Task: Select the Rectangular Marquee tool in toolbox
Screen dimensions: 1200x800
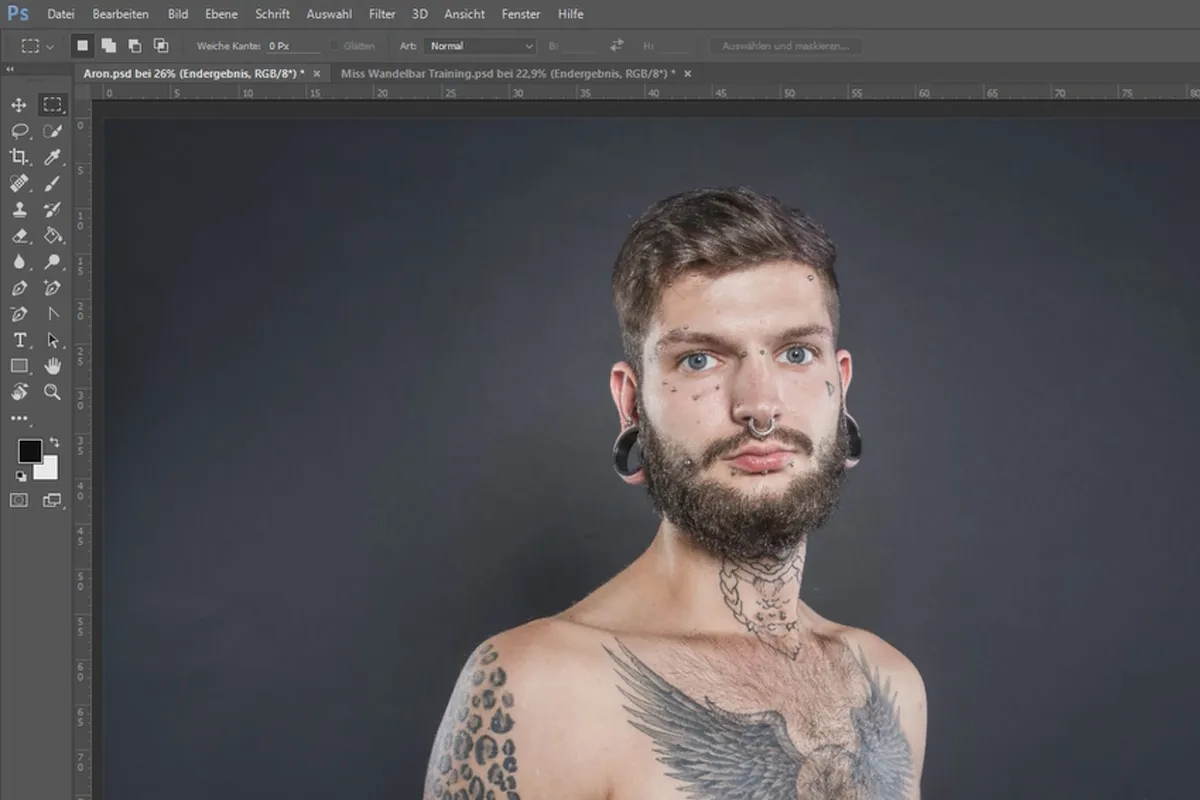Action: (52, 105)
